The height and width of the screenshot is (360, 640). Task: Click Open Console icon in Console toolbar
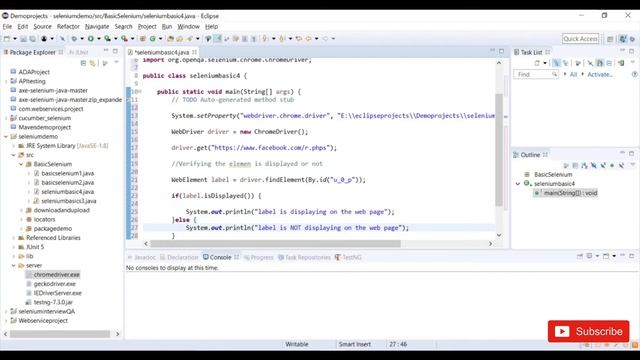point(606,256)
